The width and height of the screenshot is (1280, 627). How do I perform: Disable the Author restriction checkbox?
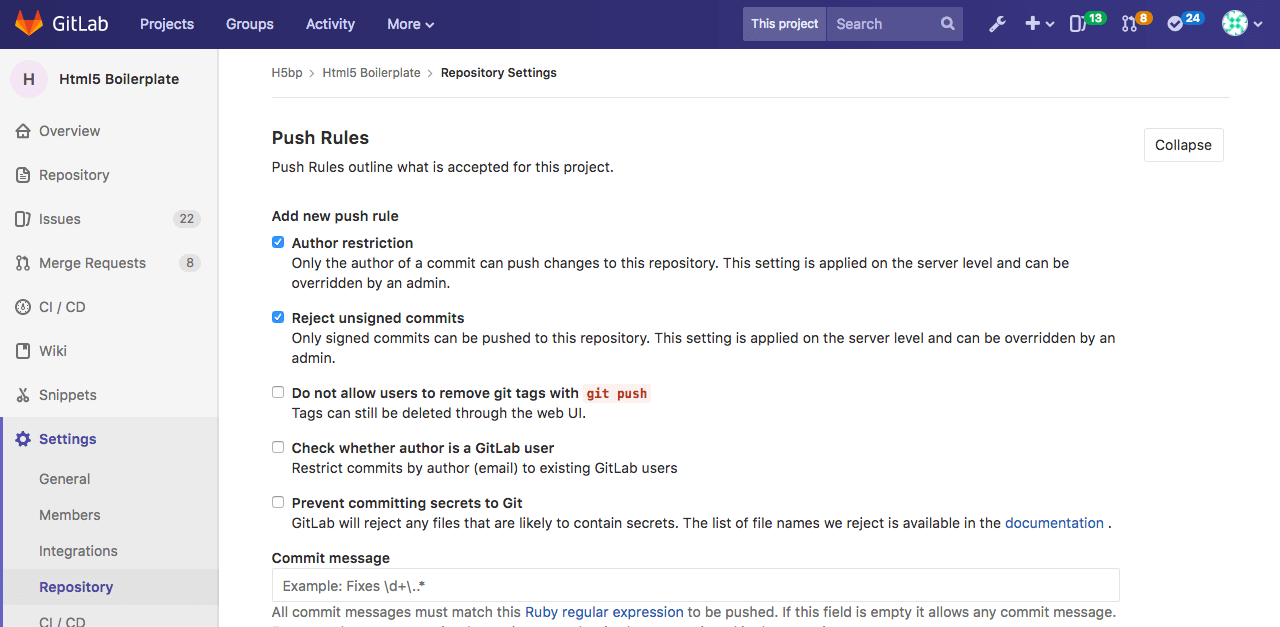click(278, 241)
